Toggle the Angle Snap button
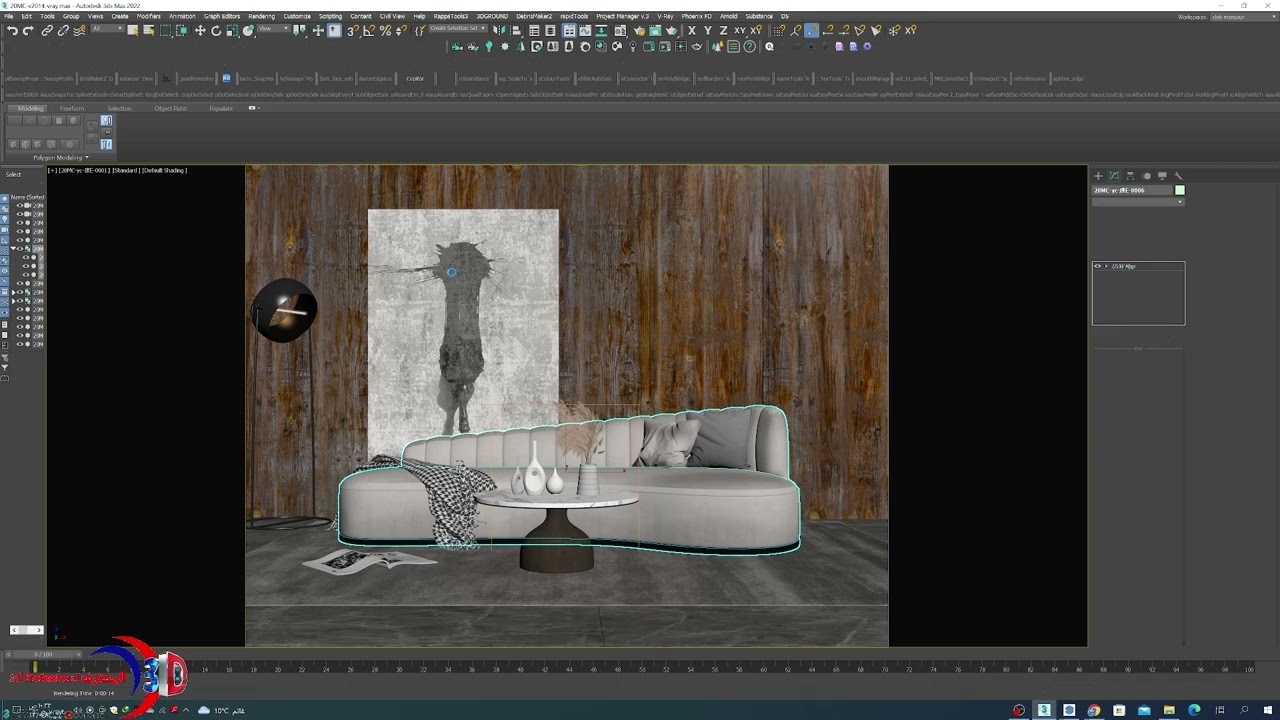 (369, 30)
